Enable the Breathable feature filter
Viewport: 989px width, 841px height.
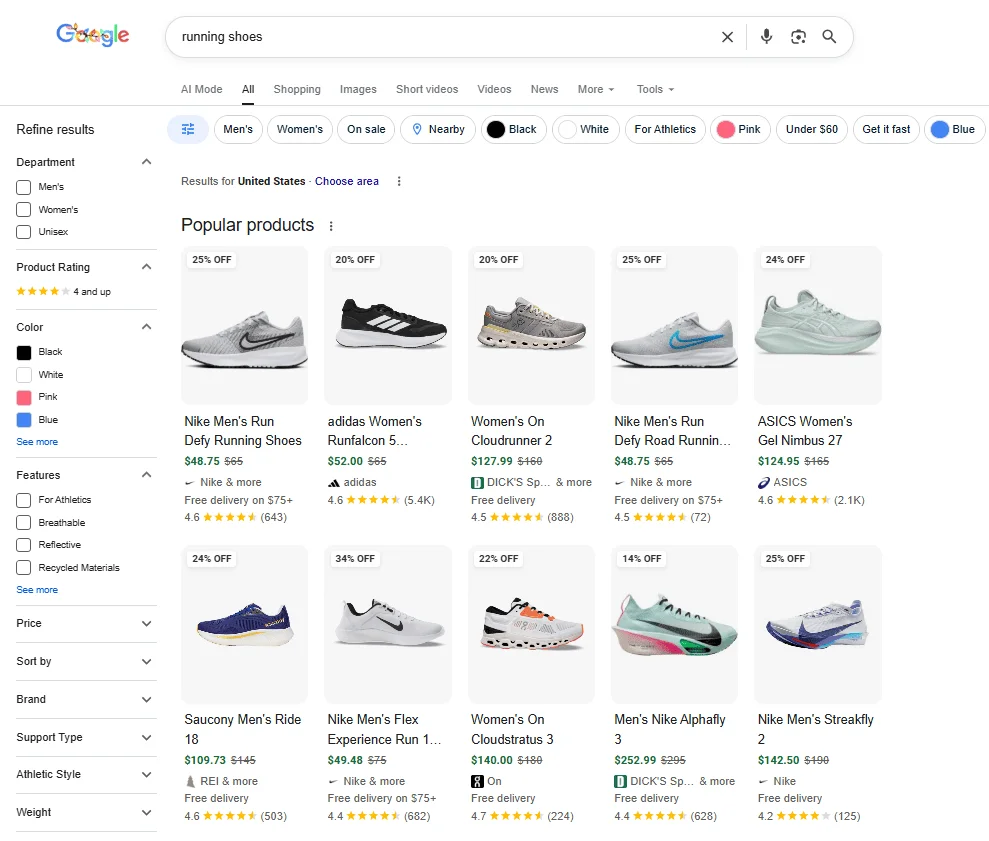point(23,522)
